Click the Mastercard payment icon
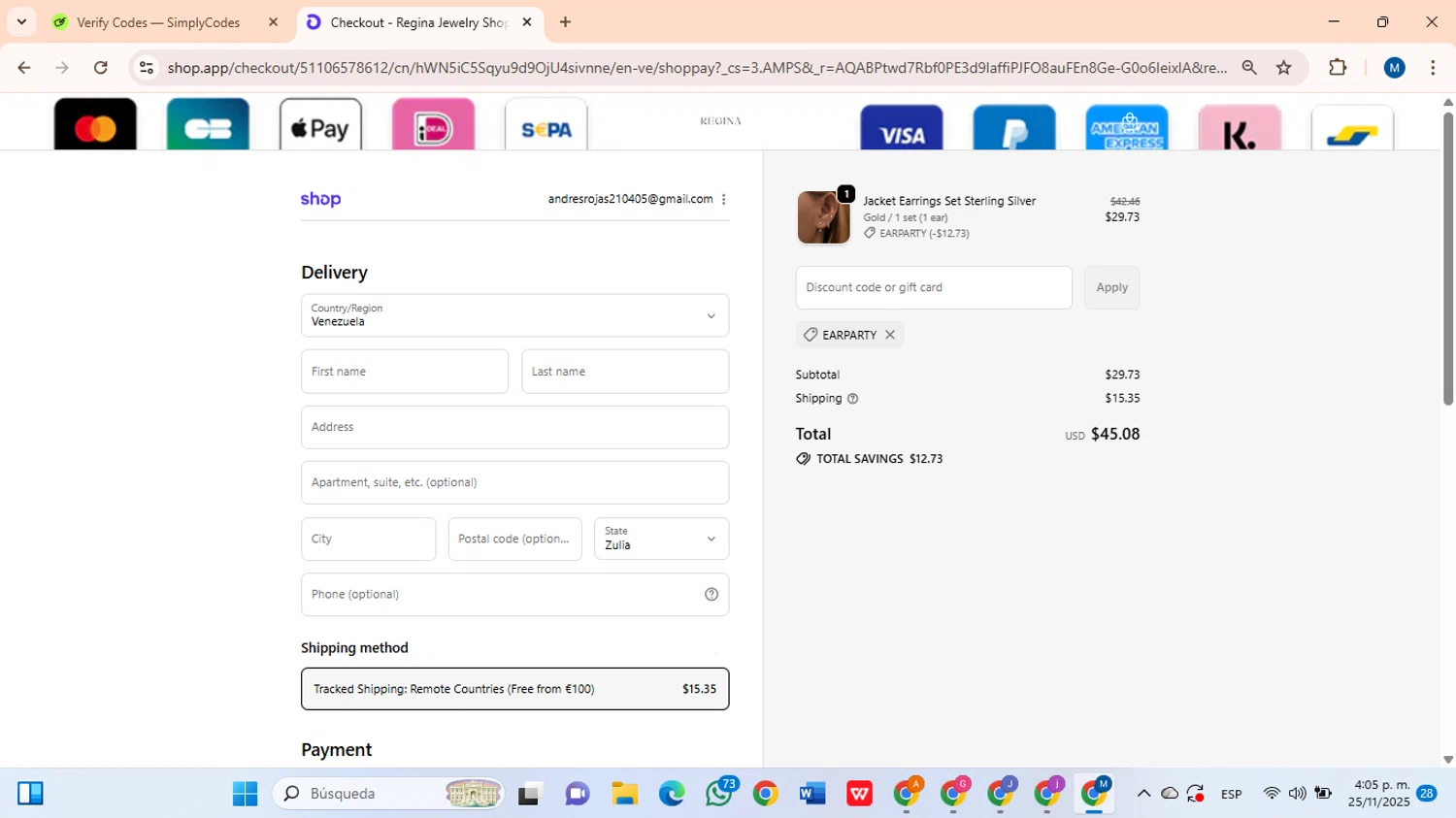 tap(95, 124)
